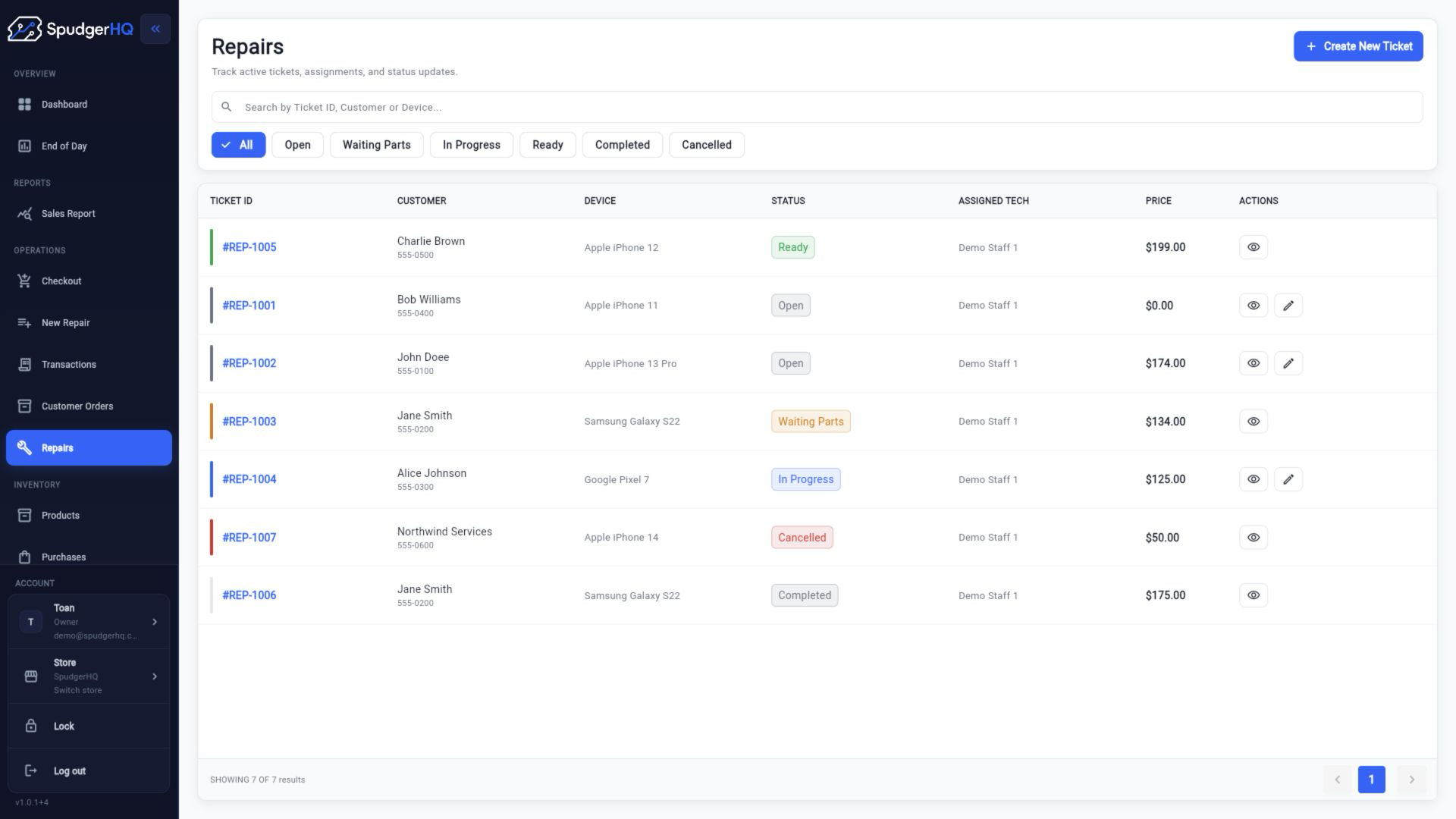View ticket REP-1003 with eye icon

coord(1253,422)
